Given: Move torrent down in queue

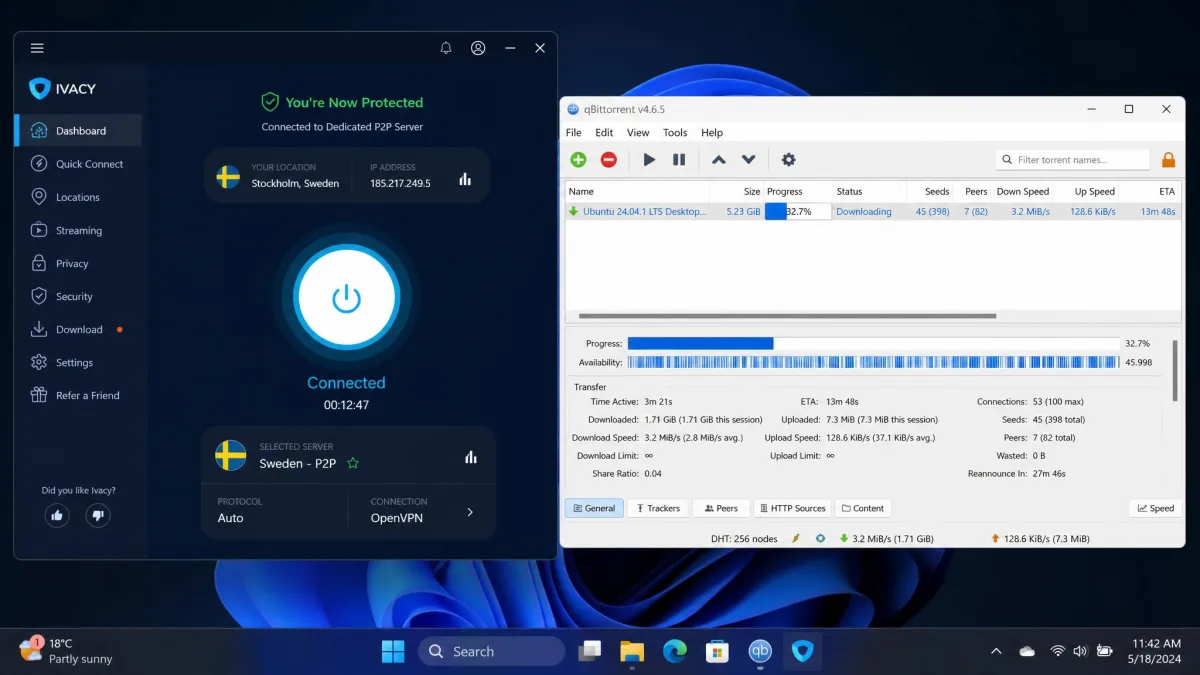Looking at the screenshot, I should point(748,160).
